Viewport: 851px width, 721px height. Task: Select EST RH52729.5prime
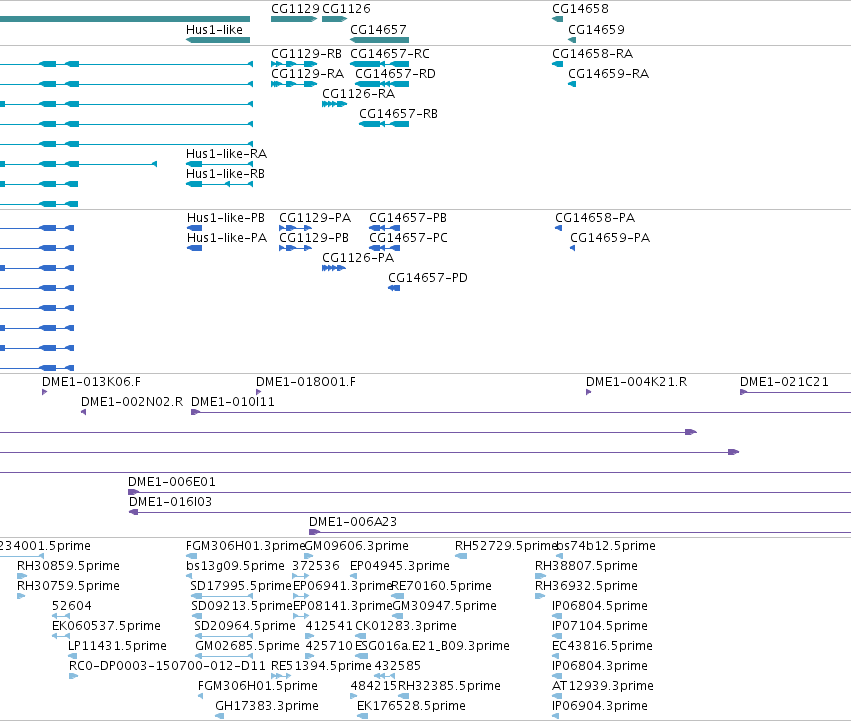click(506, 546)
